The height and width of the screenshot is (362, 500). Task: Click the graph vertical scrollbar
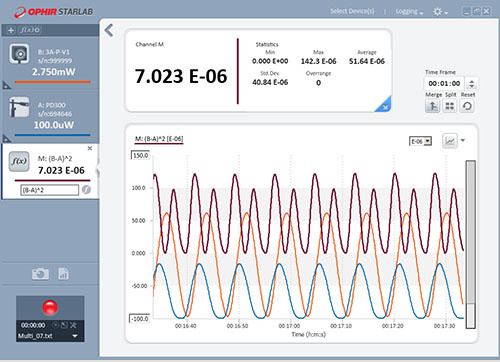click(x=470, y=244)
